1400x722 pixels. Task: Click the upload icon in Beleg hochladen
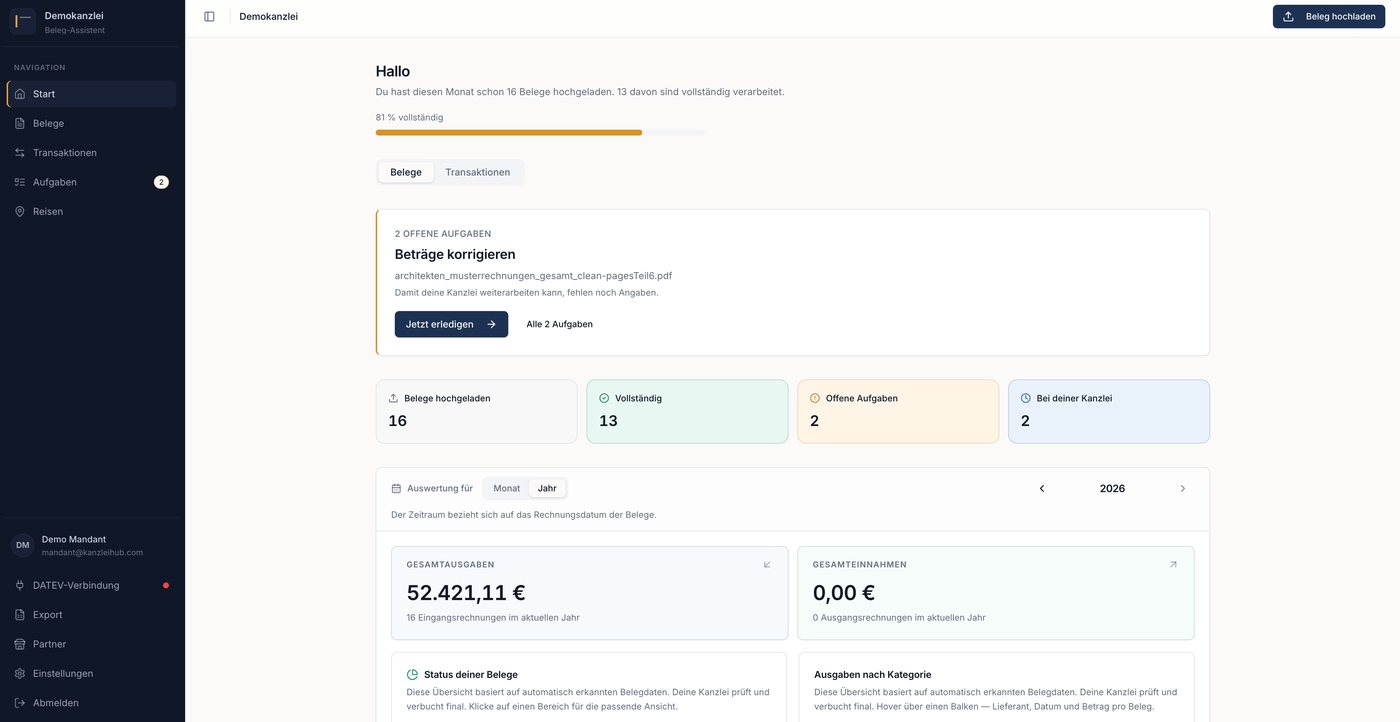pos(1288,16)
